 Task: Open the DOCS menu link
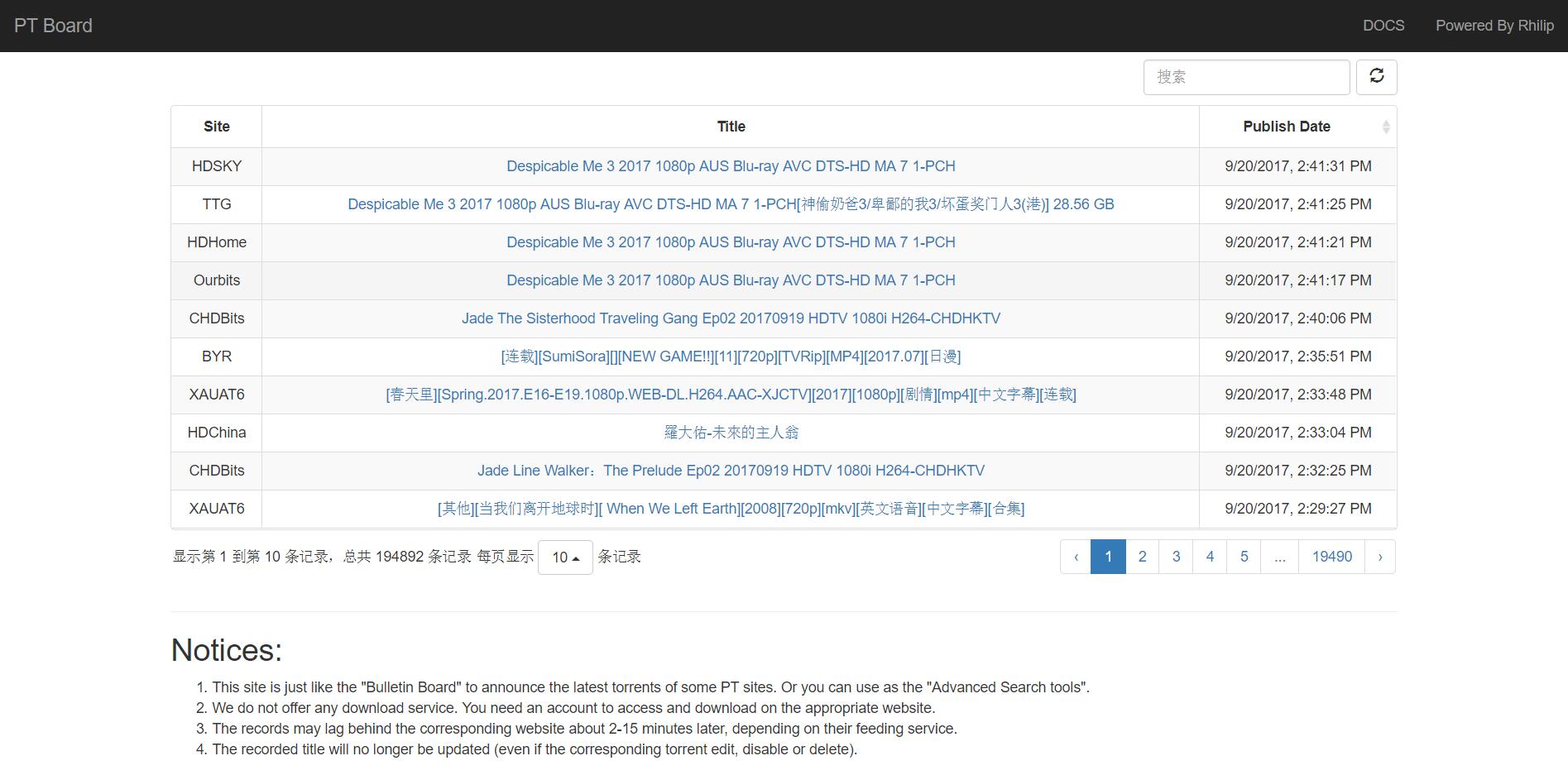click(1383, 26)
